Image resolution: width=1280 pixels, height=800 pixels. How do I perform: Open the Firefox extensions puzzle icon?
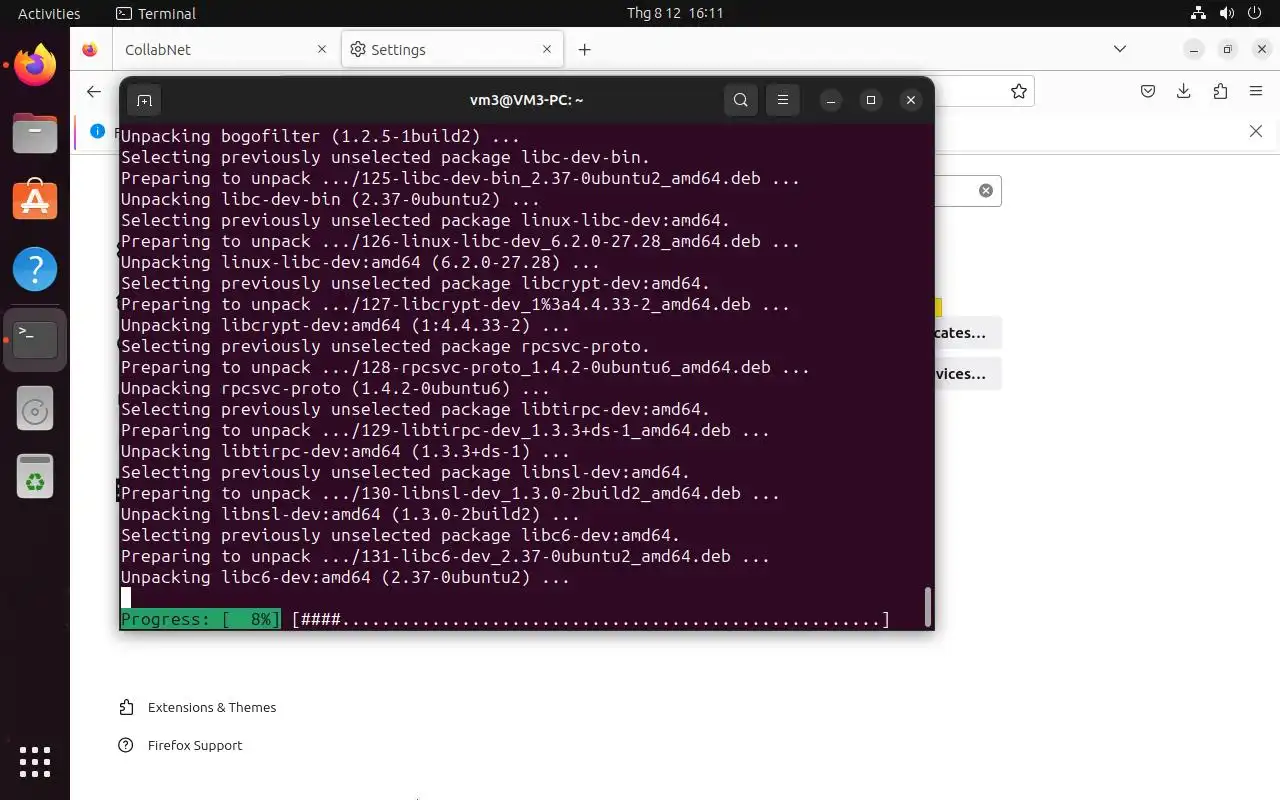pos(1220,91)
